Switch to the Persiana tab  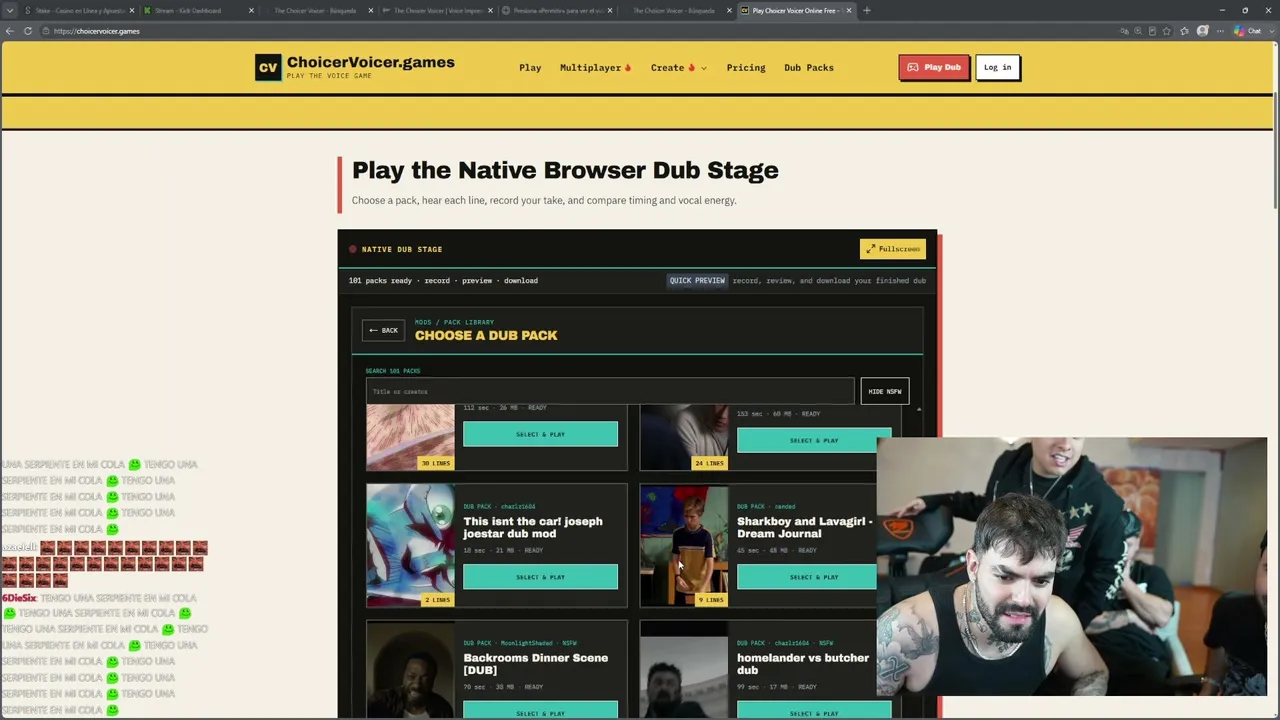coord(555,10)
